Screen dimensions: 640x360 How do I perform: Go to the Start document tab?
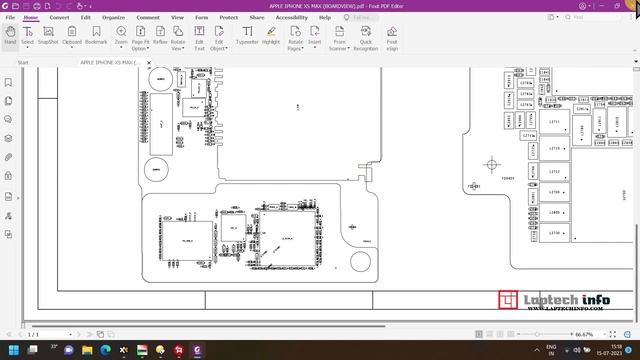coord(23,62)
